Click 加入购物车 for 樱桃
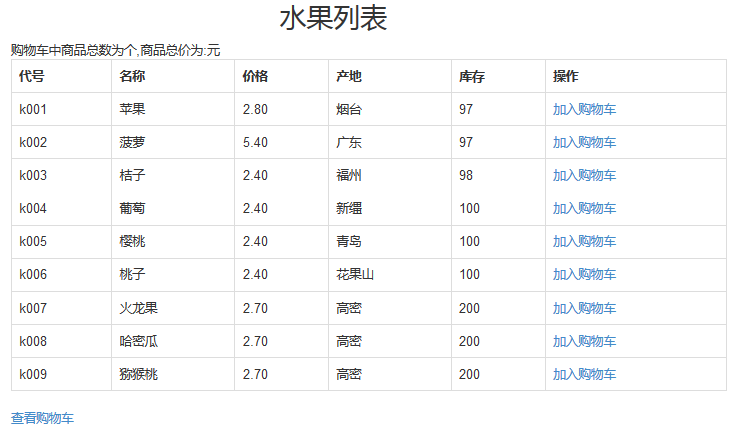 [584, 241]
